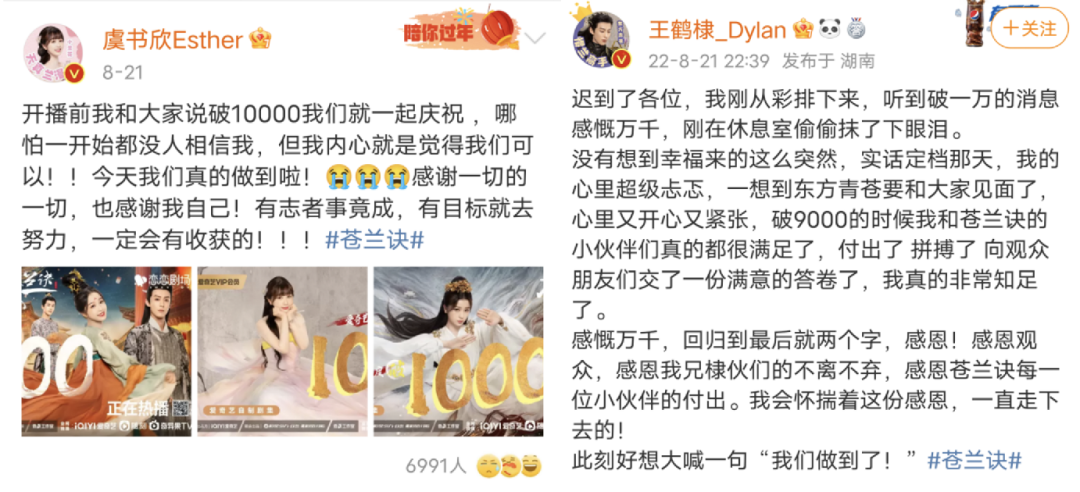Click the 22-8-21 22:39 post timestamp
1080x492 pixels.
(x=709, y=61)
